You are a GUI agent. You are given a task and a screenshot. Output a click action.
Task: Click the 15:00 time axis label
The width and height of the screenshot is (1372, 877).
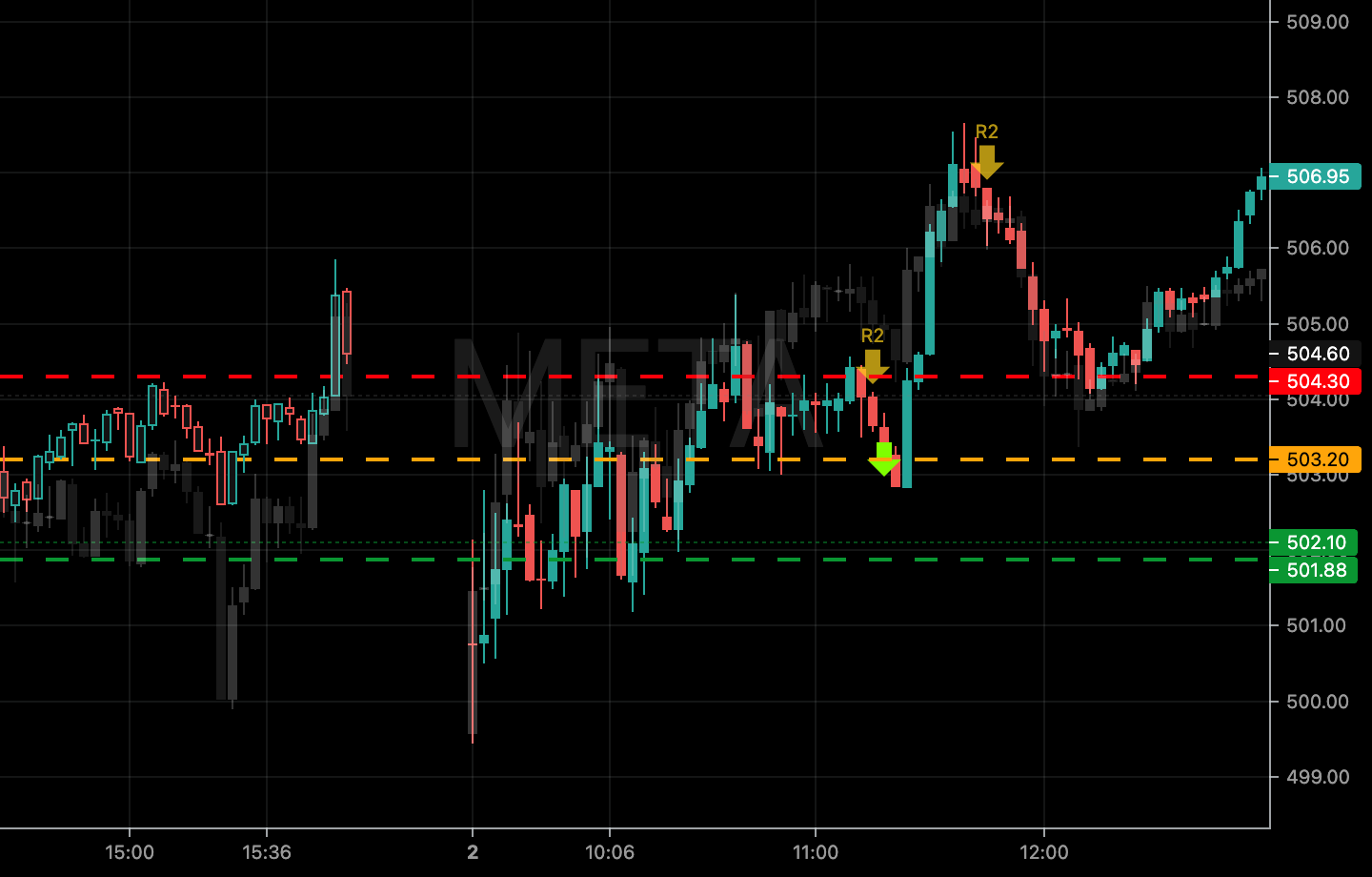130,852
